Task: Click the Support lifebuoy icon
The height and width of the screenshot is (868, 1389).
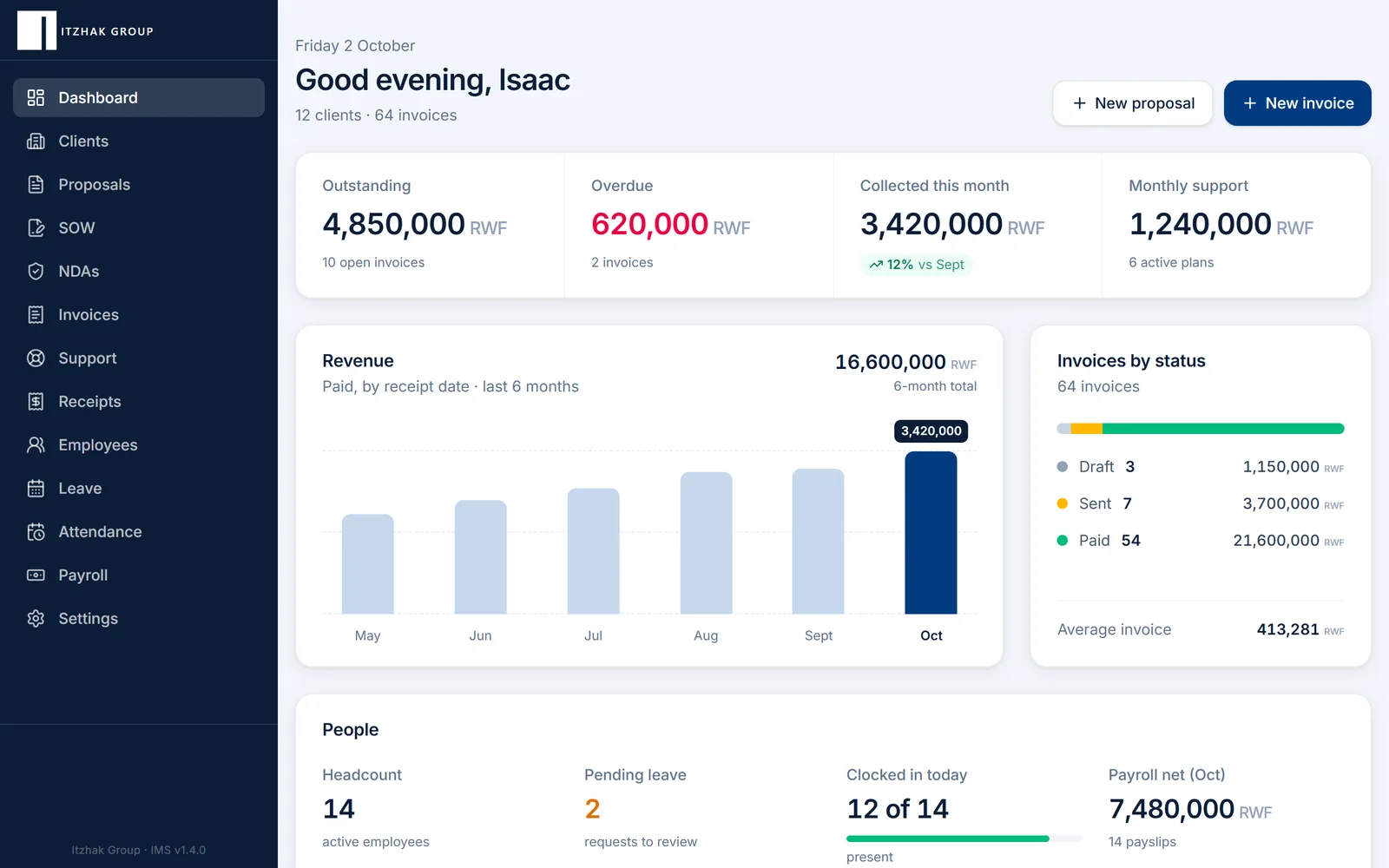Action: point(36,358)
